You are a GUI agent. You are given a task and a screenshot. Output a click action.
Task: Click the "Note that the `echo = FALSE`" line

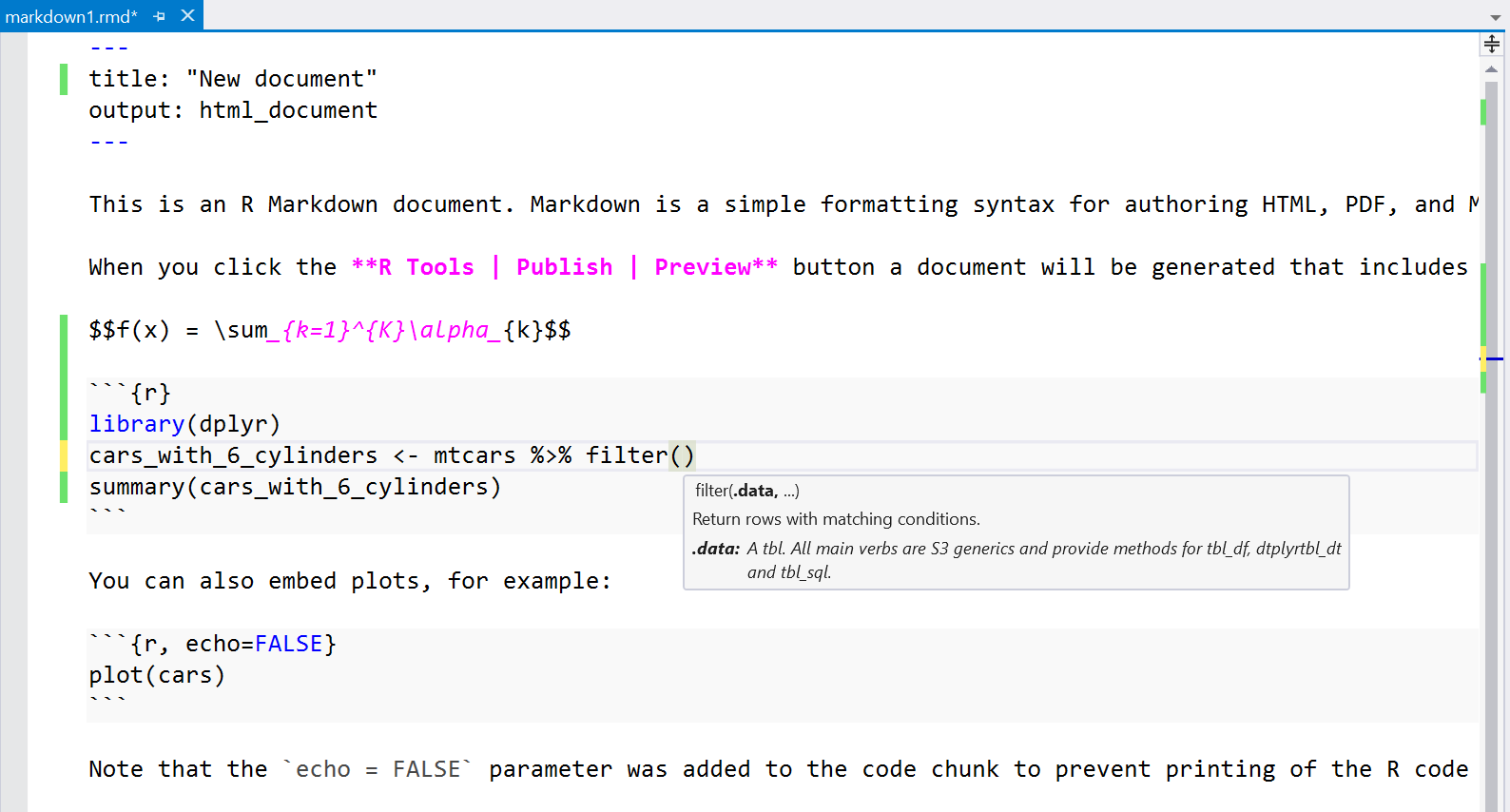tap(779, 769)
